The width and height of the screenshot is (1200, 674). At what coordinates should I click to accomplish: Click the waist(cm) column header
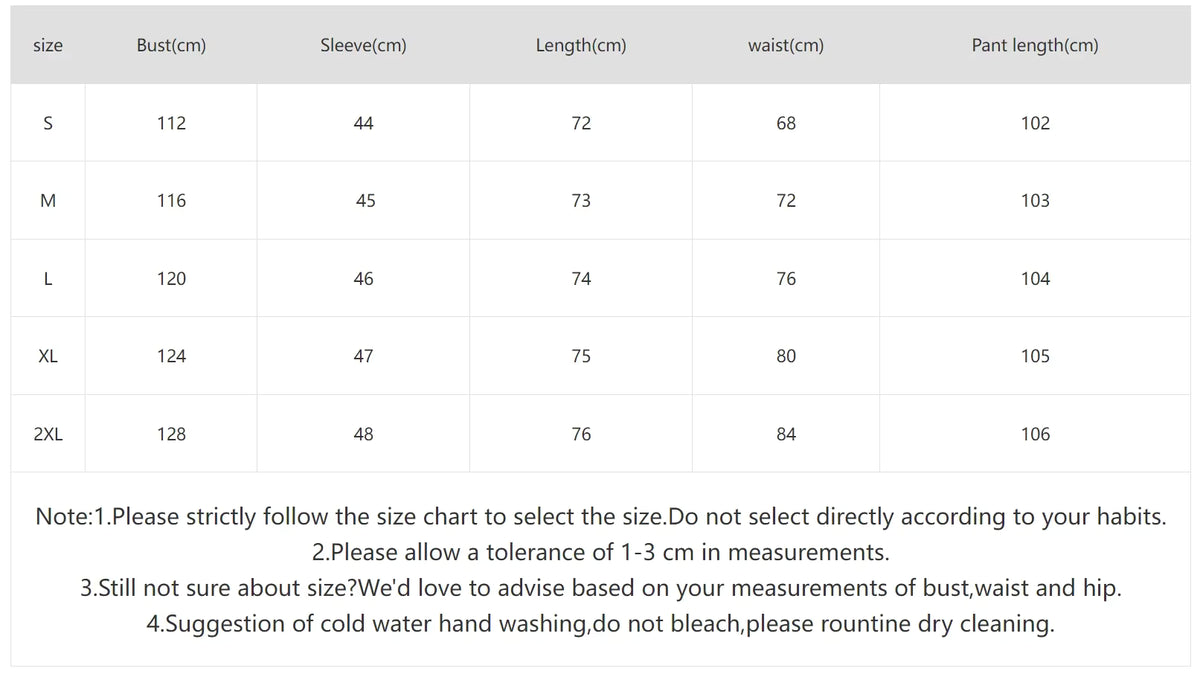[786, 45]
